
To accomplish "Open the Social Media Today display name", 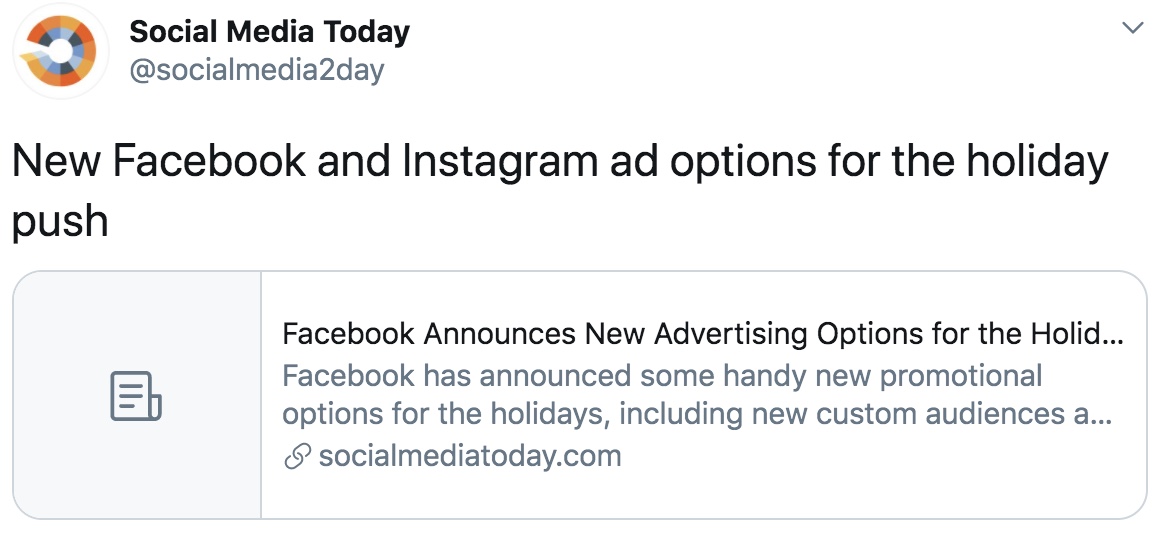I will point(270,32).
